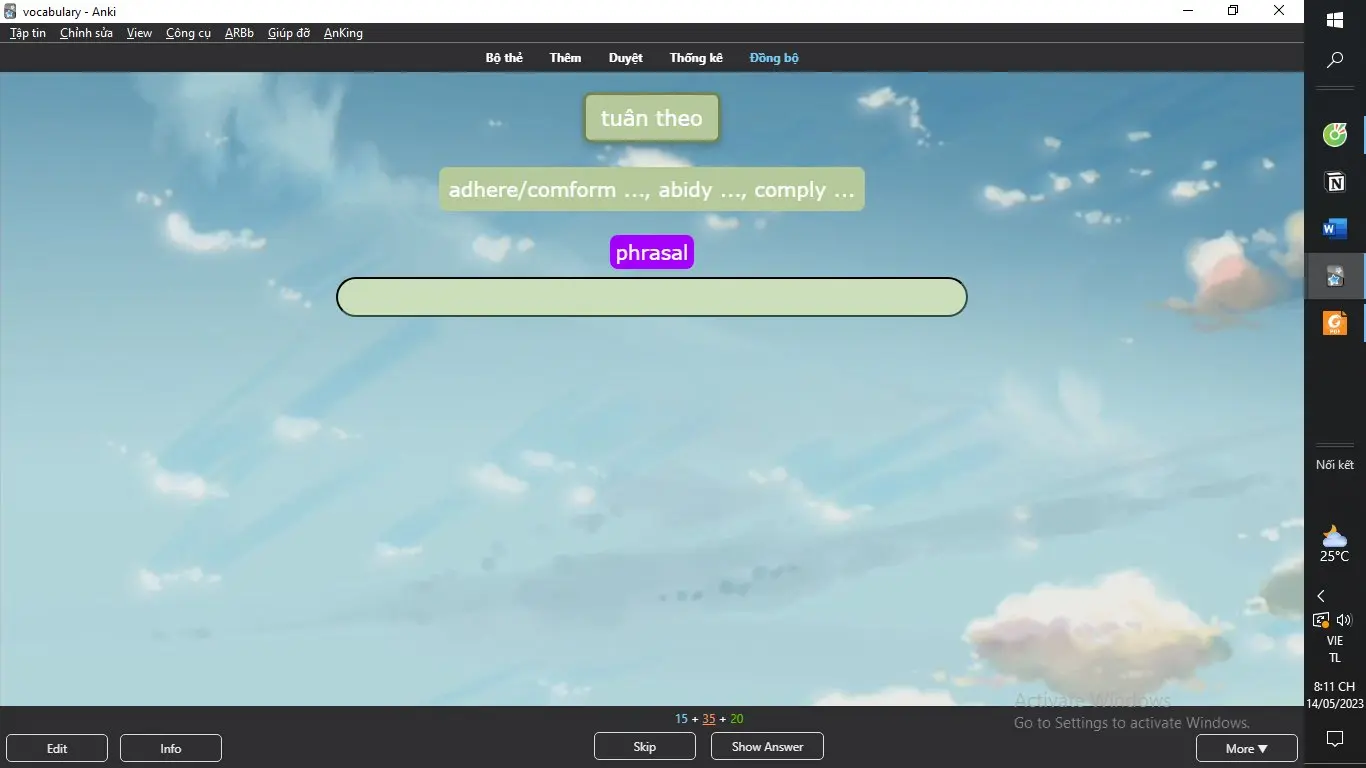Switch to the Duyệt tab
Image resolution: width=1366 pixels, height=768 pixels.
pyautogui.click(x=625, y=57)
